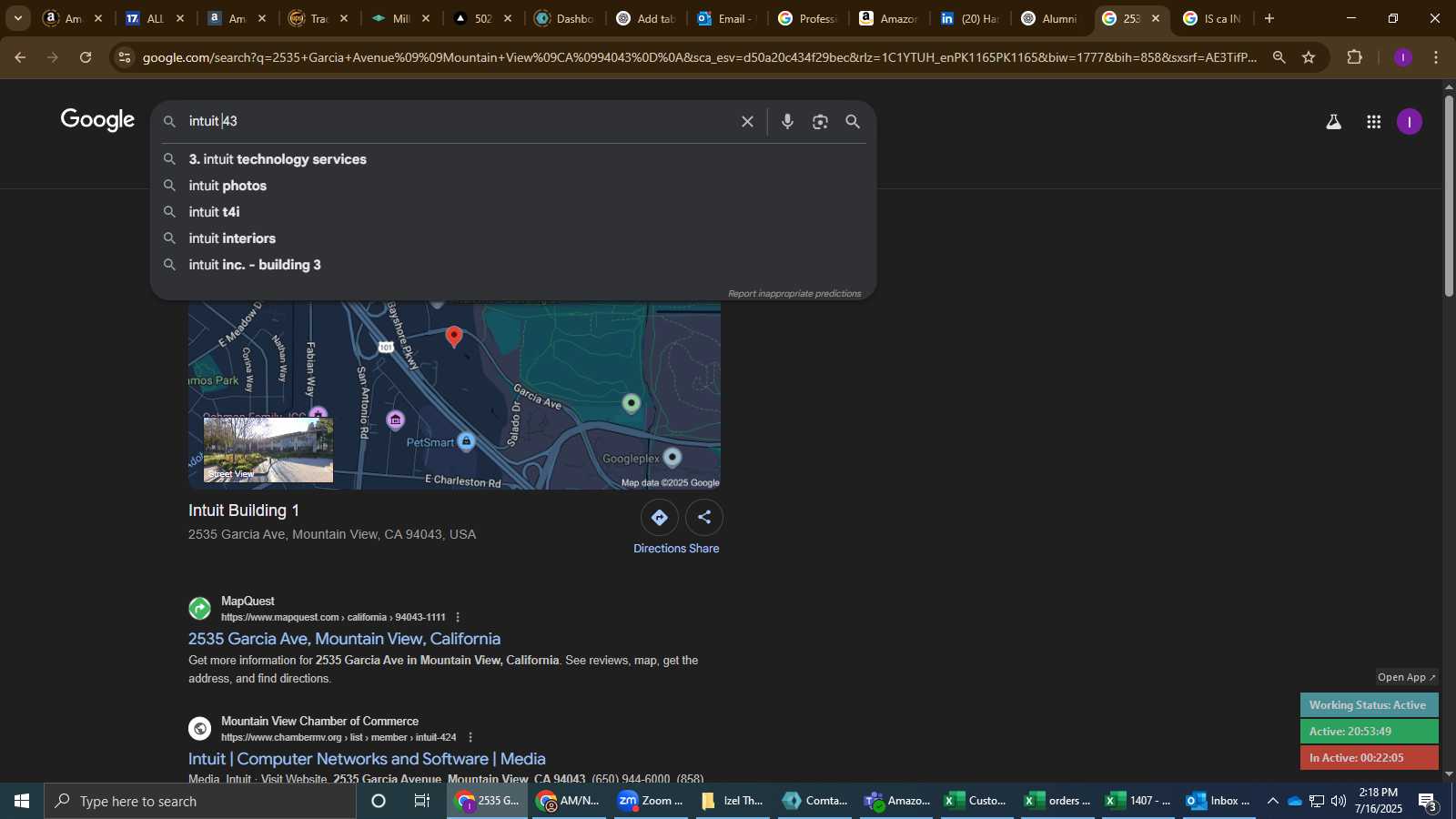Open the Street View thumbnail
1456x819 pixels.
coord(268,450)
